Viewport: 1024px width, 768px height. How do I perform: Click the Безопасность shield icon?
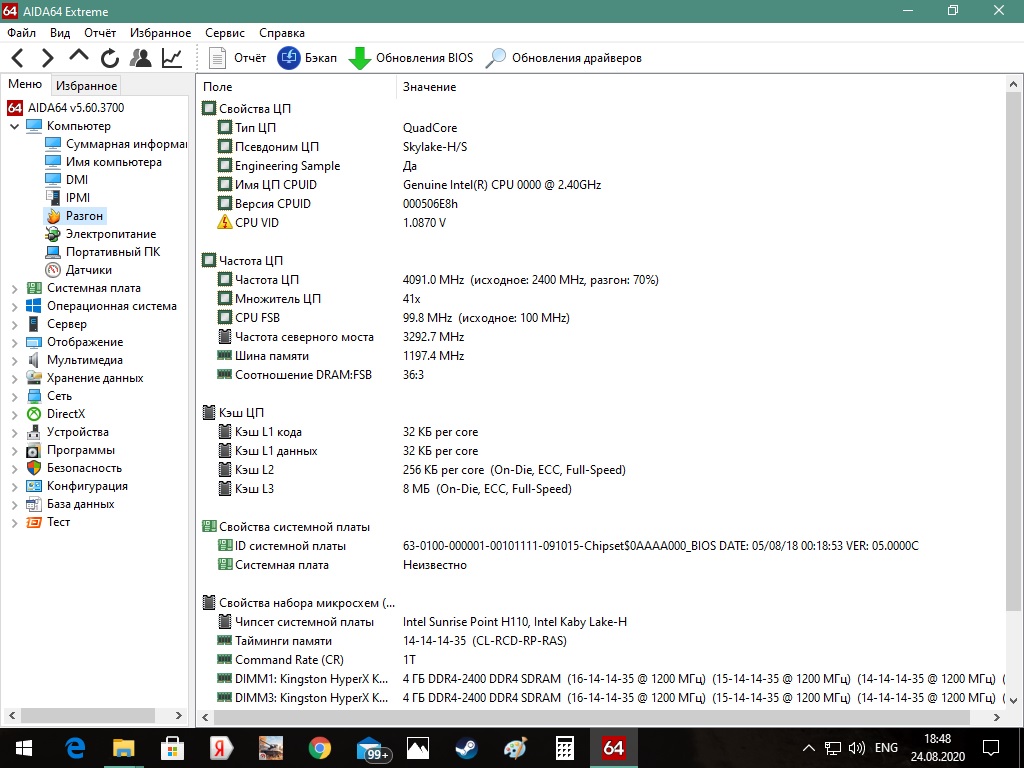(34, 468)
